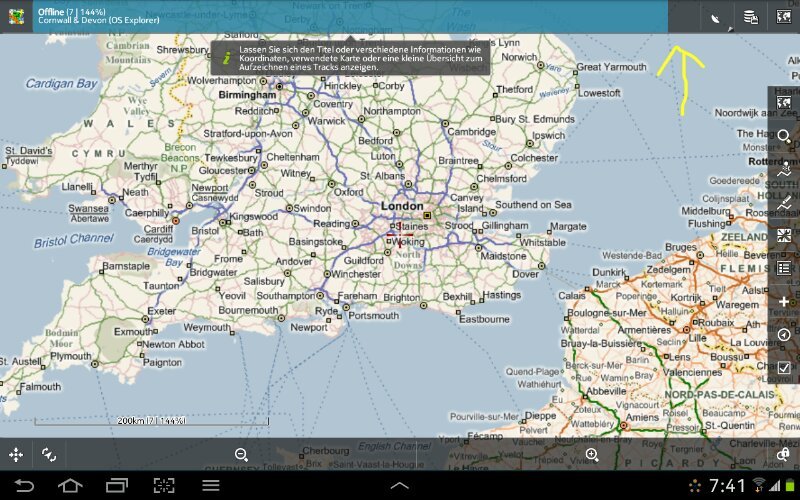The image size is (800, 500).
Task: Tap the German info tooltip
Action: (x=351, y=58)
